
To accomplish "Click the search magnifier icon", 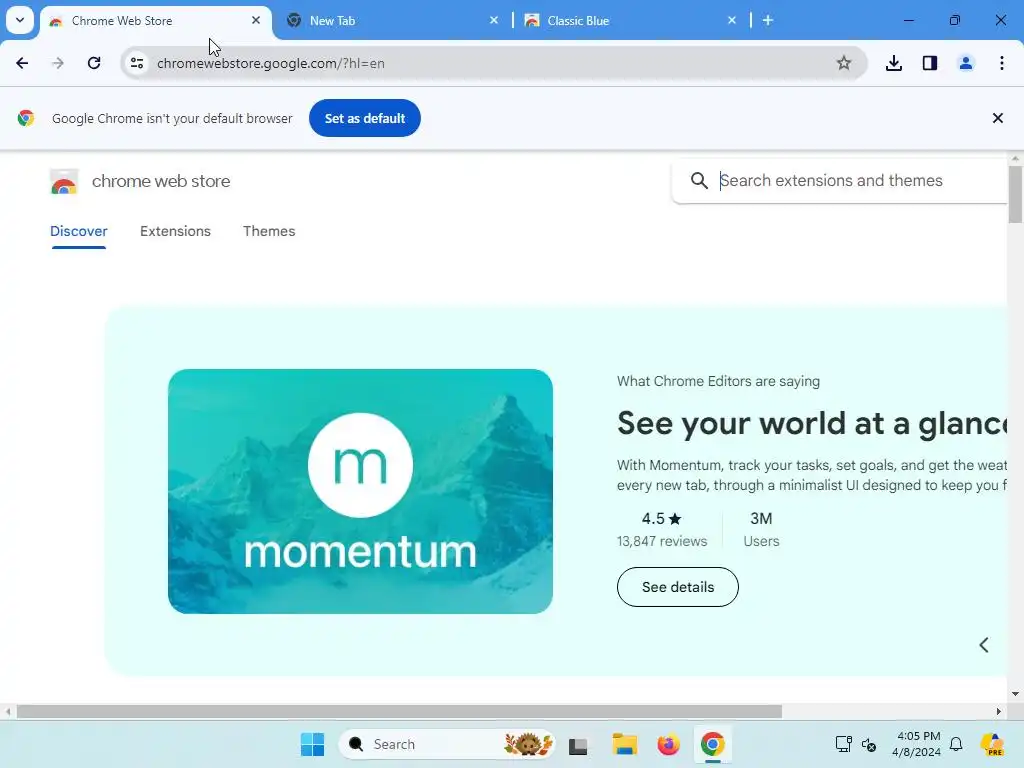I will click(699, 181).
